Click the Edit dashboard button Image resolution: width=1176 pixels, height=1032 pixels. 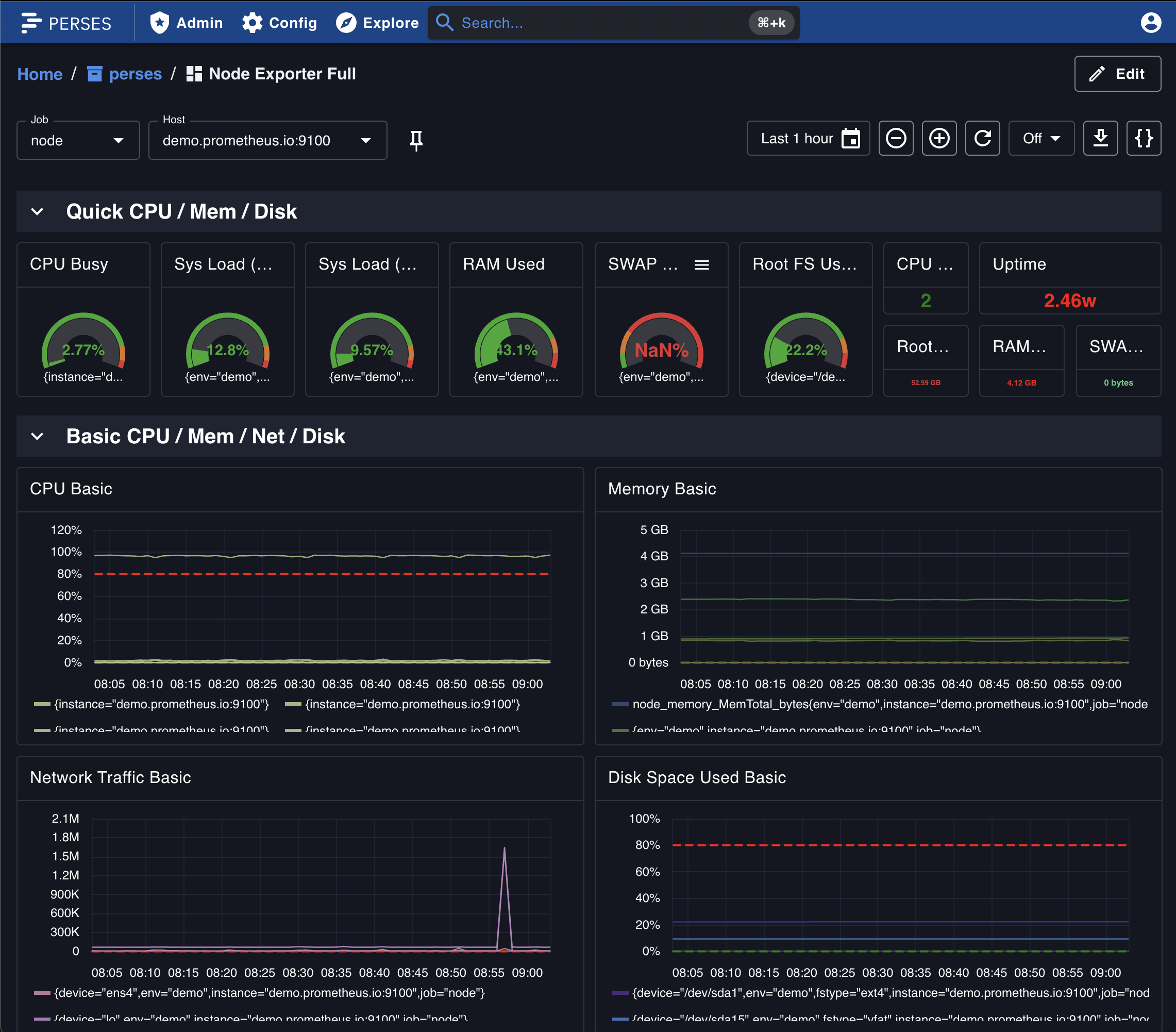click(x=1117, y=74)
